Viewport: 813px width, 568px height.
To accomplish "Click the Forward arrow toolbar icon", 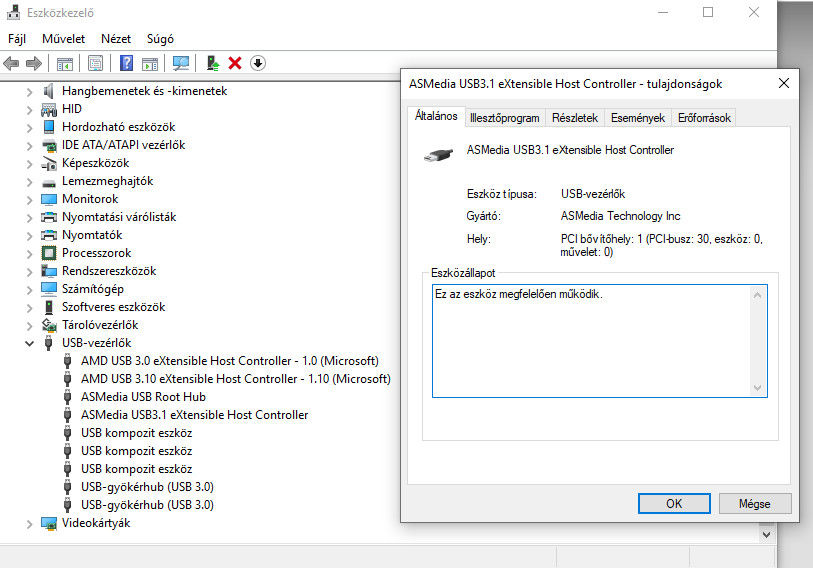I will 34,63.
